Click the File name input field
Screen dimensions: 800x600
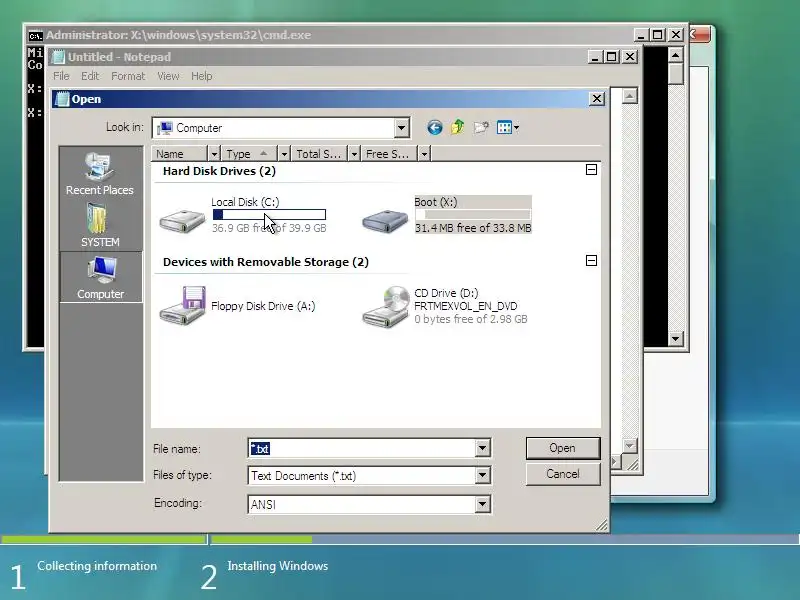tap(362, 448)
